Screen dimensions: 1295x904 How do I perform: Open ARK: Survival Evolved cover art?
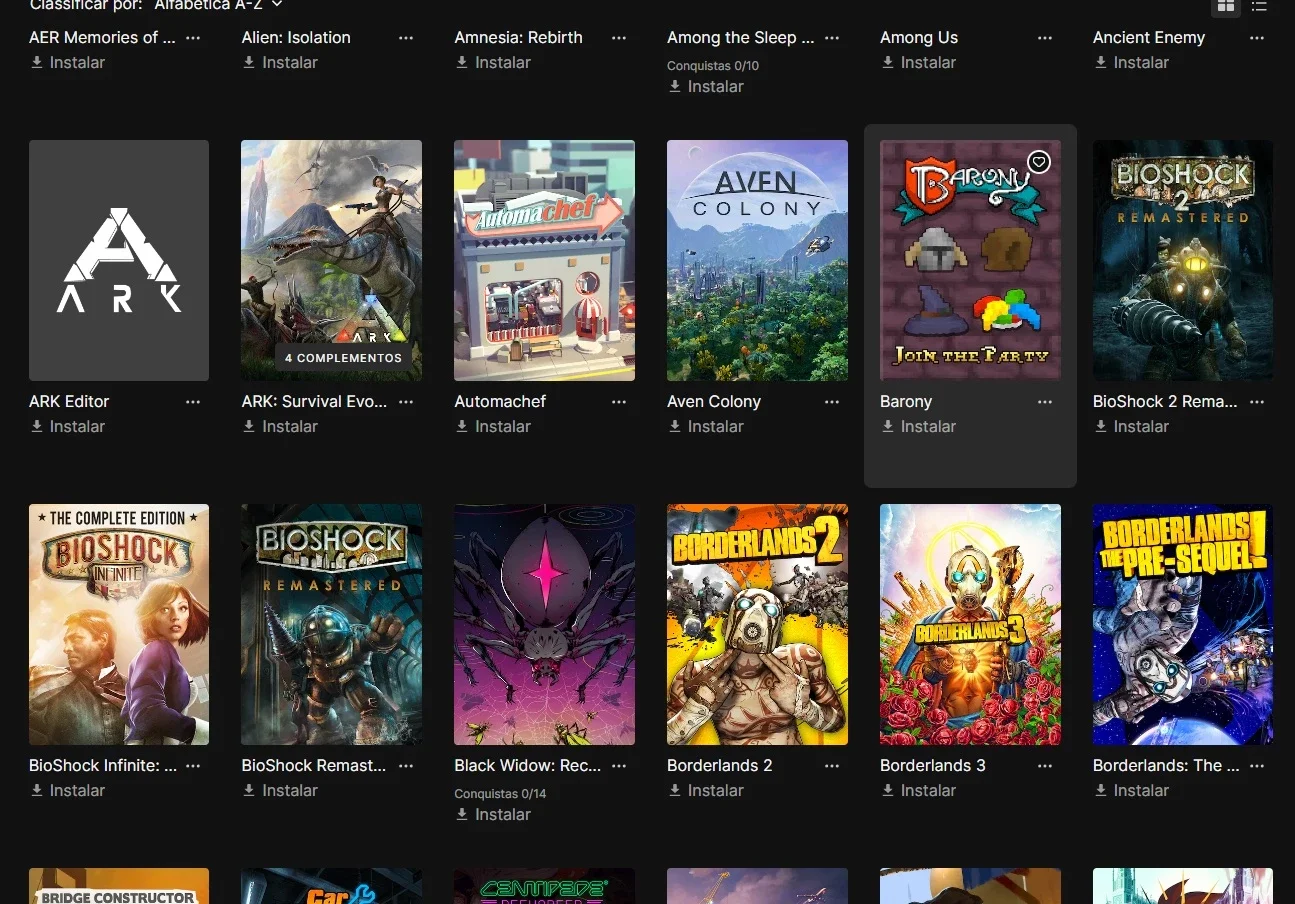(331, 260)
